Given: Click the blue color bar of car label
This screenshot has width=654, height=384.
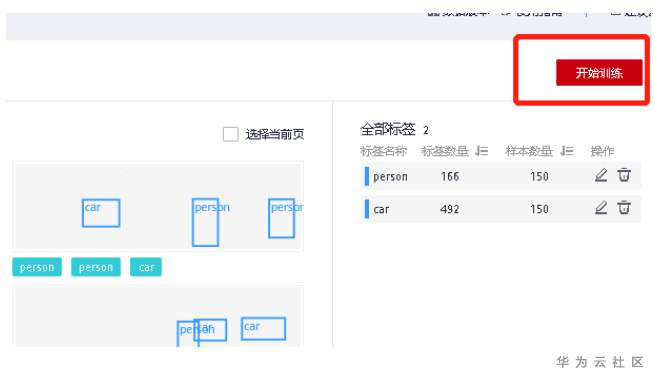Looking at the screenshot, I should [x=367, y=208].
